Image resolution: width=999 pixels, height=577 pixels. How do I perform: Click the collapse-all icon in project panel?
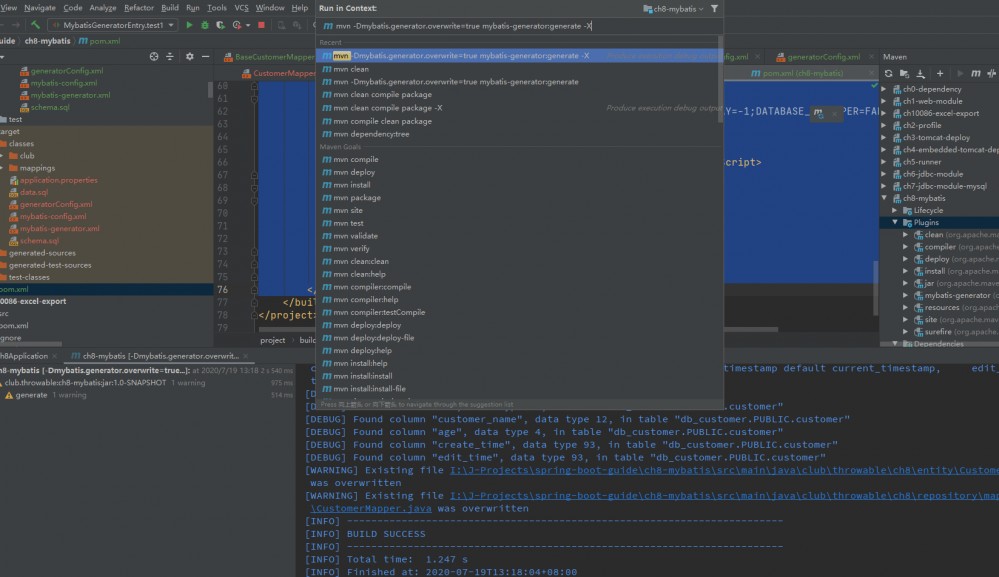pyautogui.click(x=171, y=57)
